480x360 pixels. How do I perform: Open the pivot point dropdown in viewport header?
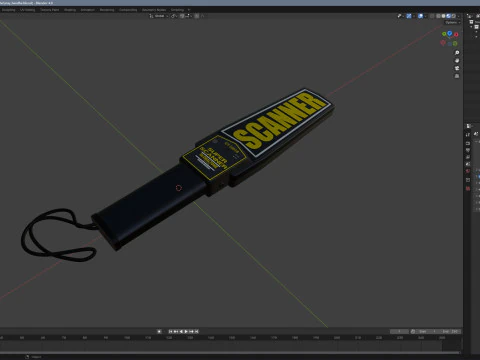click(174, 16)
